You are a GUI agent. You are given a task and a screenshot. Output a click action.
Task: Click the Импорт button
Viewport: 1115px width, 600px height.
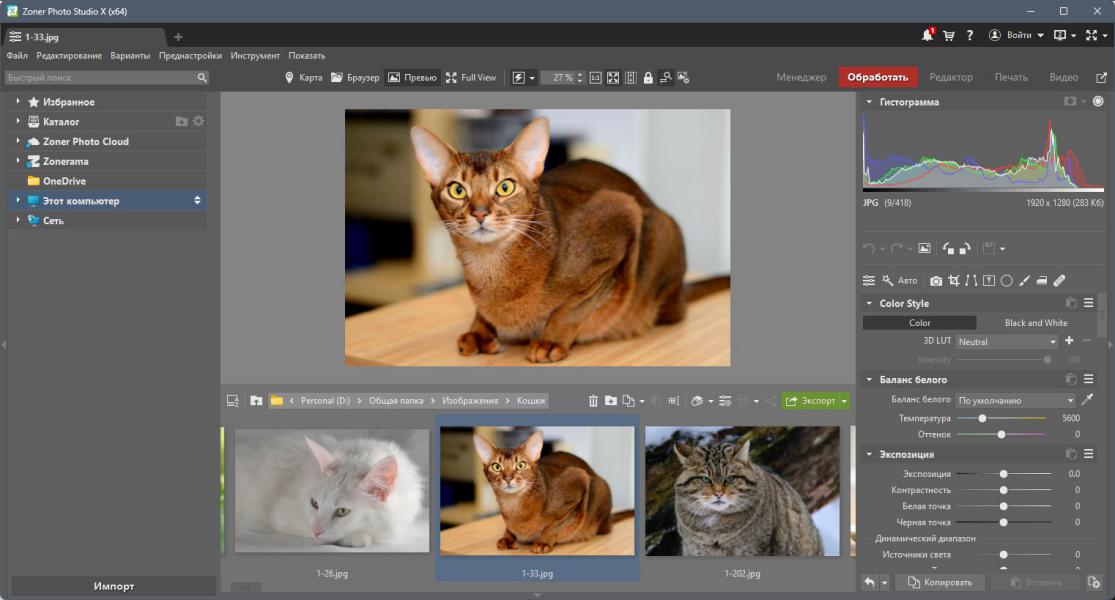click(x=114, y=586)
